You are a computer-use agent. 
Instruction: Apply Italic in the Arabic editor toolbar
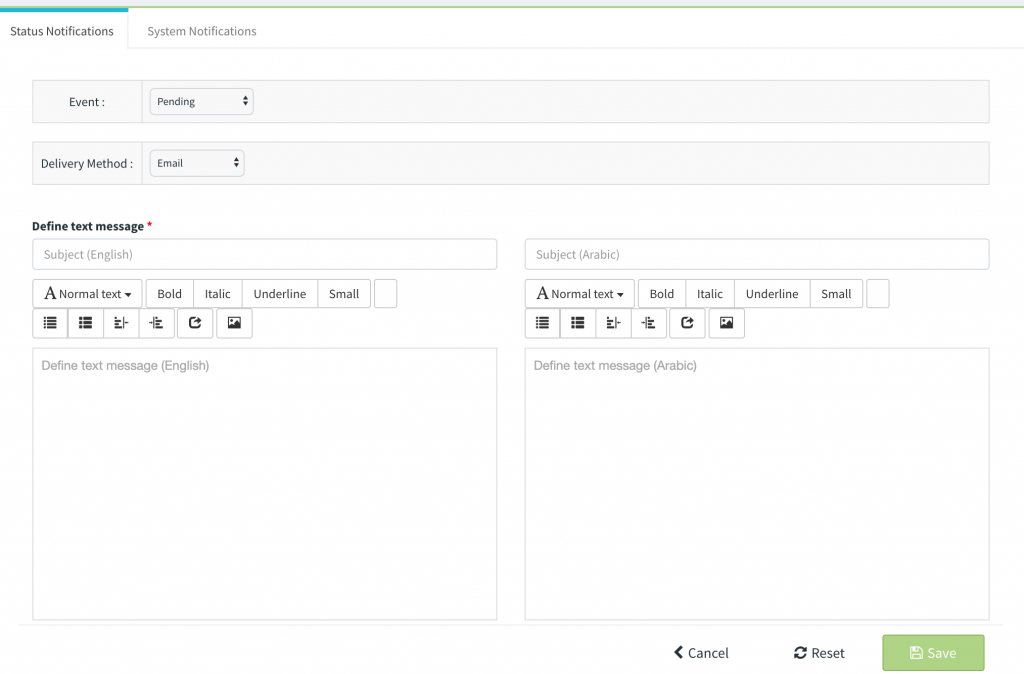(x=710, y=294)
